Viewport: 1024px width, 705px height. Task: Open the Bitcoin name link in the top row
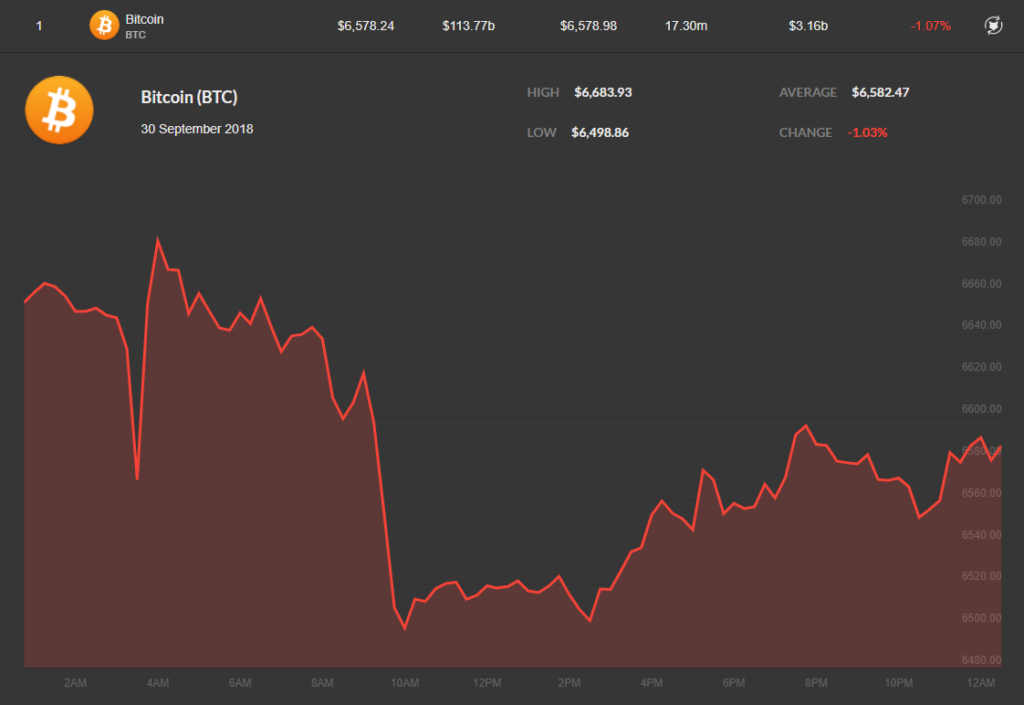coord(145,19)
